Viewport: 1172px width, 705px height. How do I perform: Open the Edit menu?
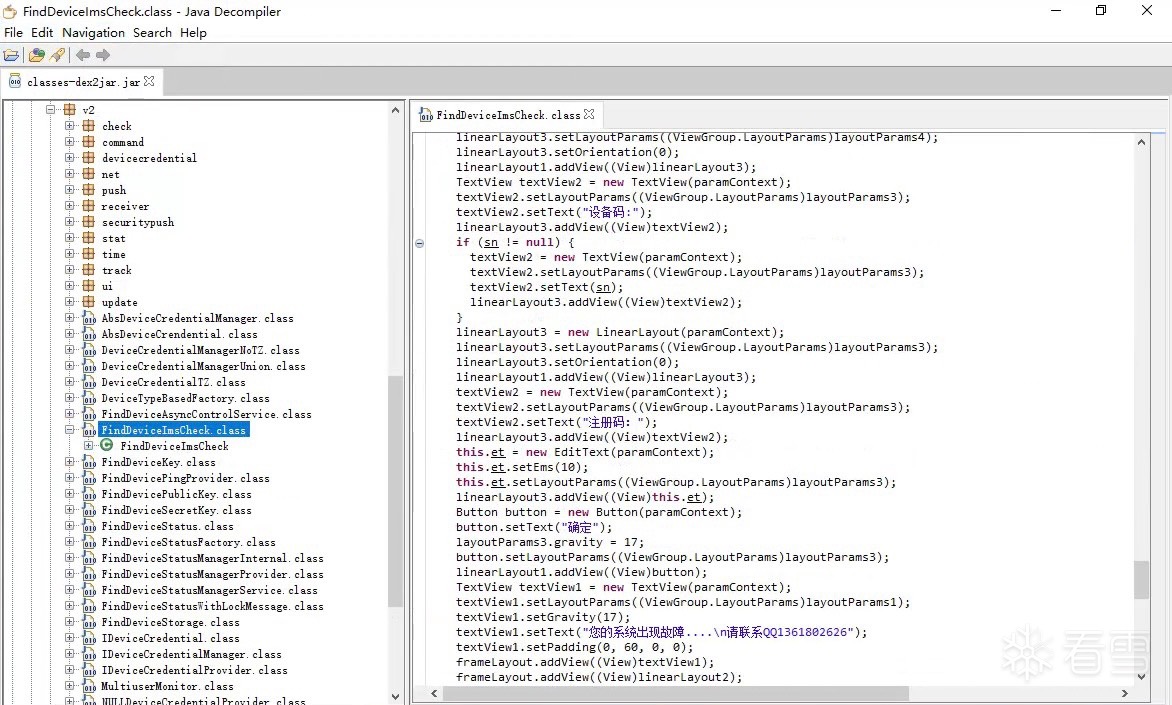[42, 33]
